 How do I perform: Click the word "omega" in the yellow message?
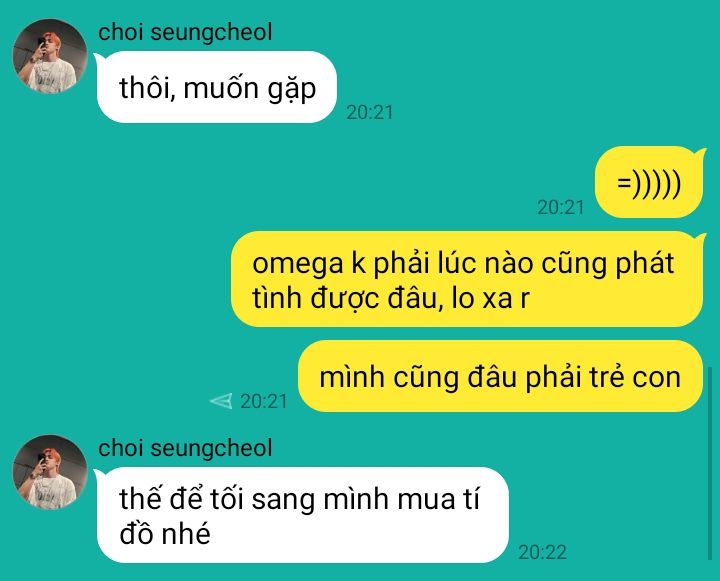298,264
